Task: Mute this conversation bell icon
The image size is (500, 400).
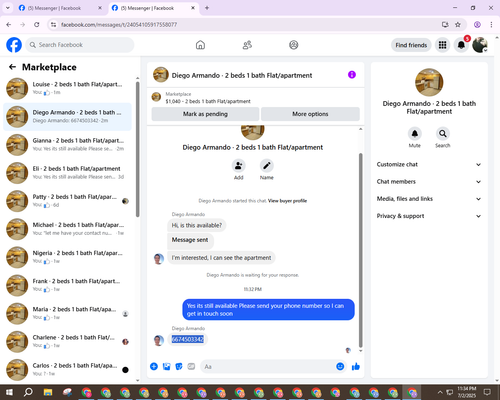Action: (415, 134)
